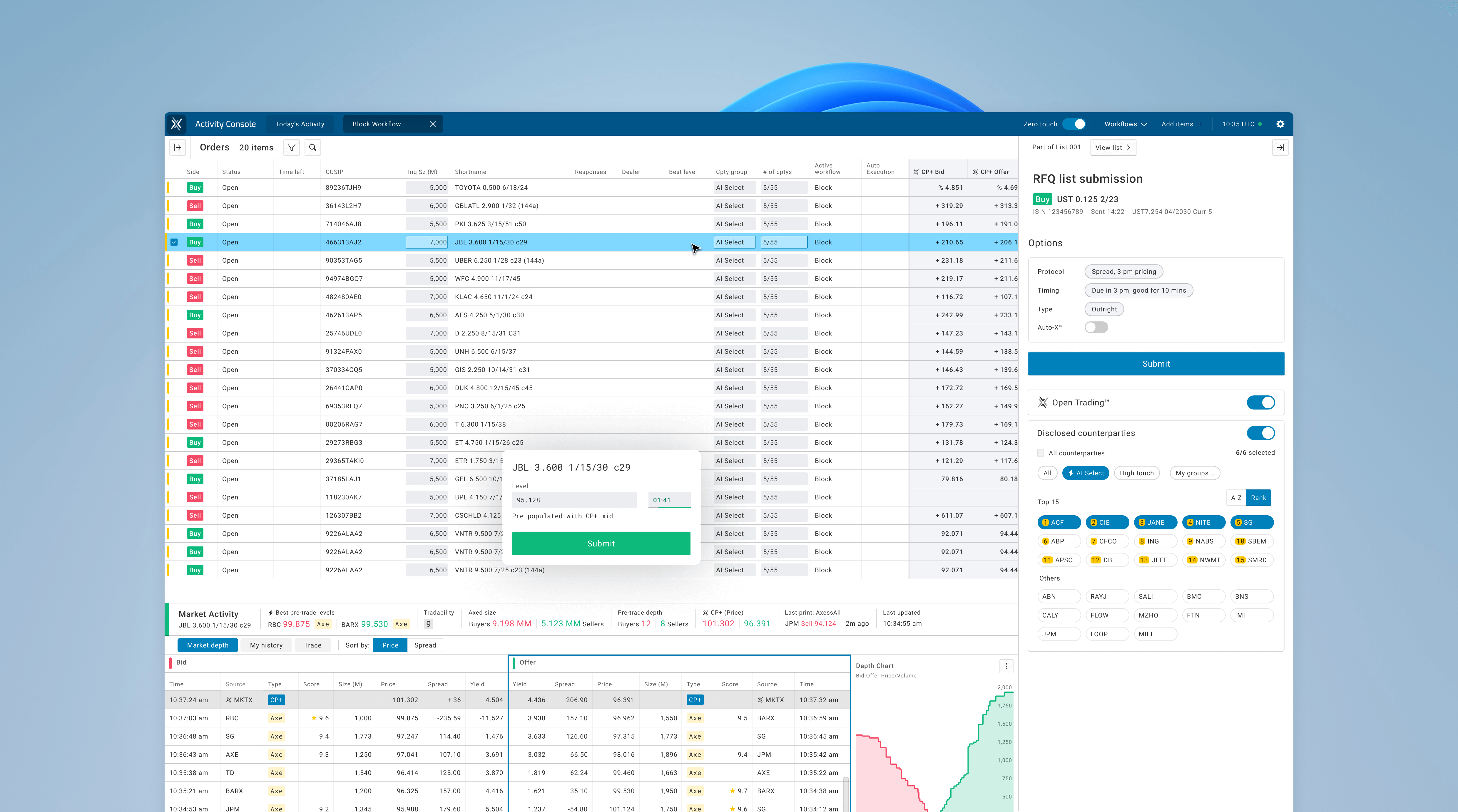Toggle the Auto-X switch
This screenshot has height=812, width=1458.
pos(1096,328)
